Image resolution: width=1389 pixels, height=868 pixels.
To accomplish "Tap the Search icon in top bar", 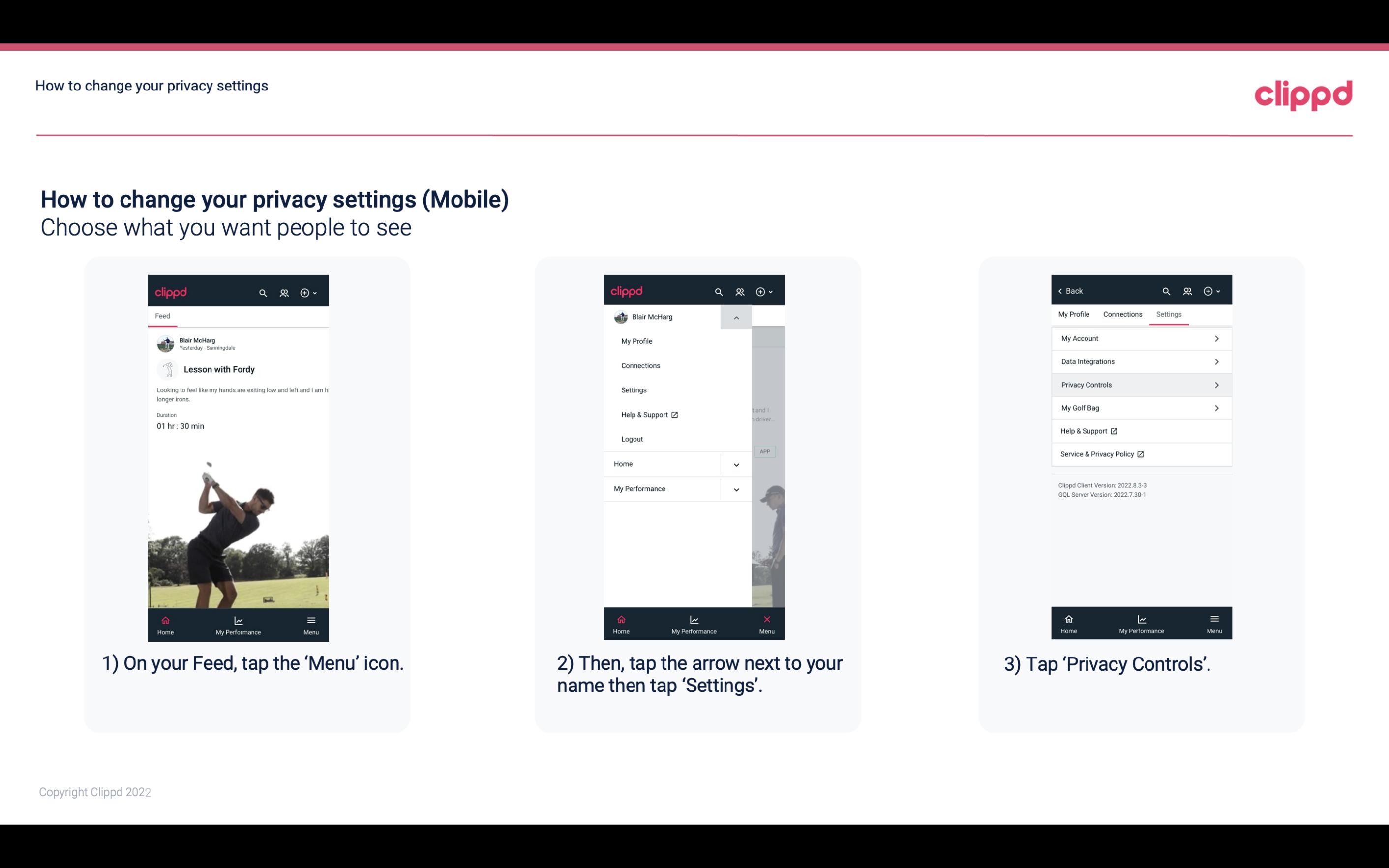I will point(262,291).
